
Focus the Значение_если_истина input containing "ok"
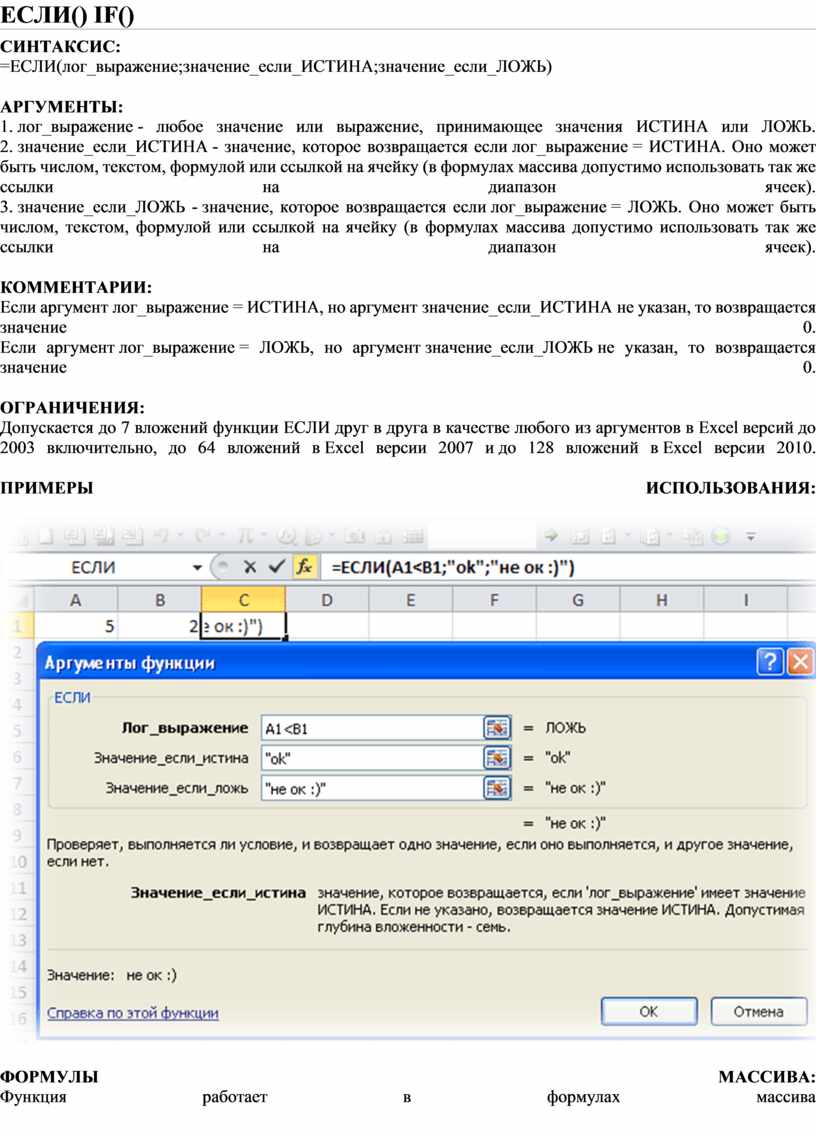pos(372,758)
